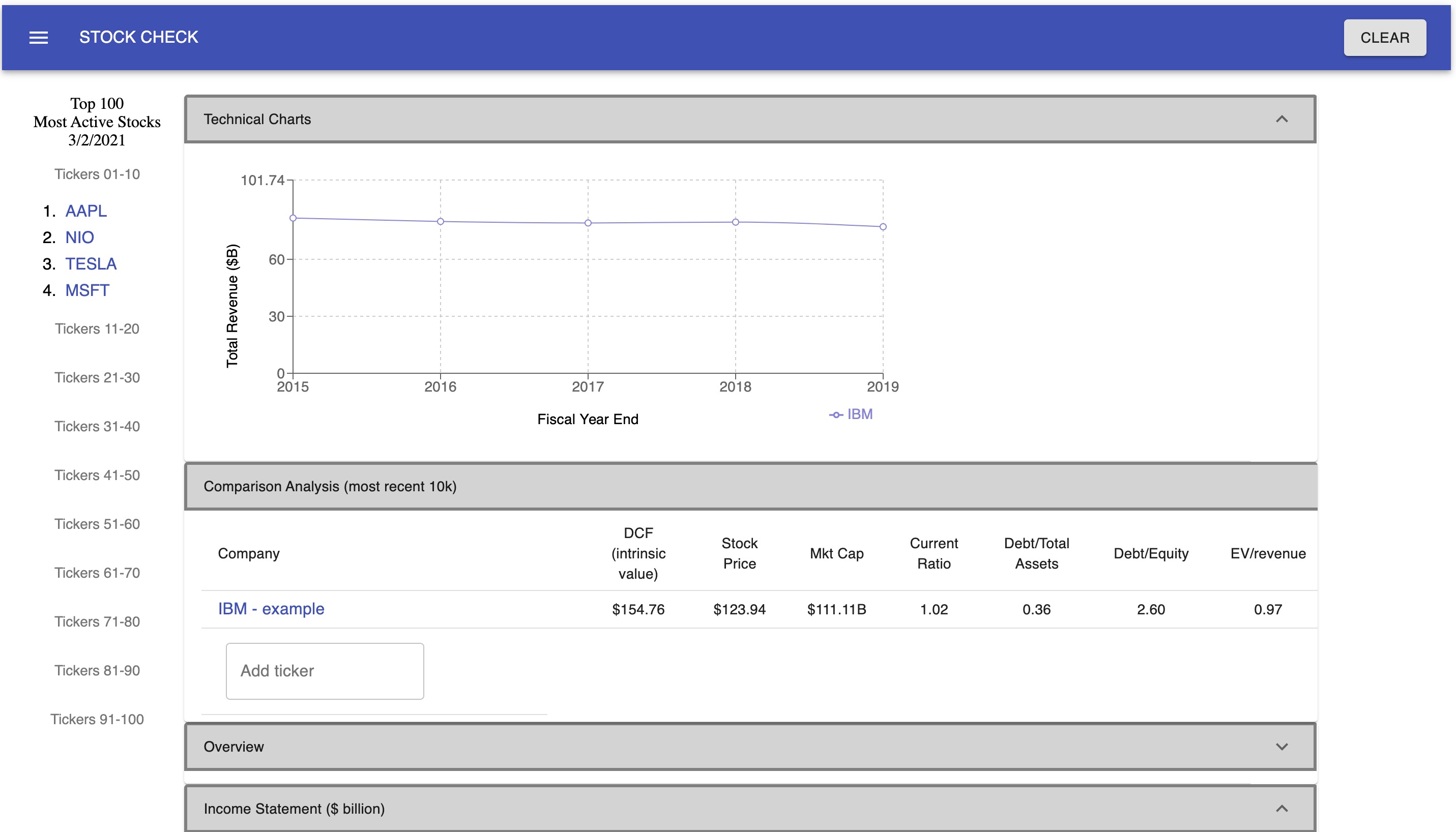Expand the Overview panel chevron
Viewport: 1456px width, 832px height.
(1281, 746)
